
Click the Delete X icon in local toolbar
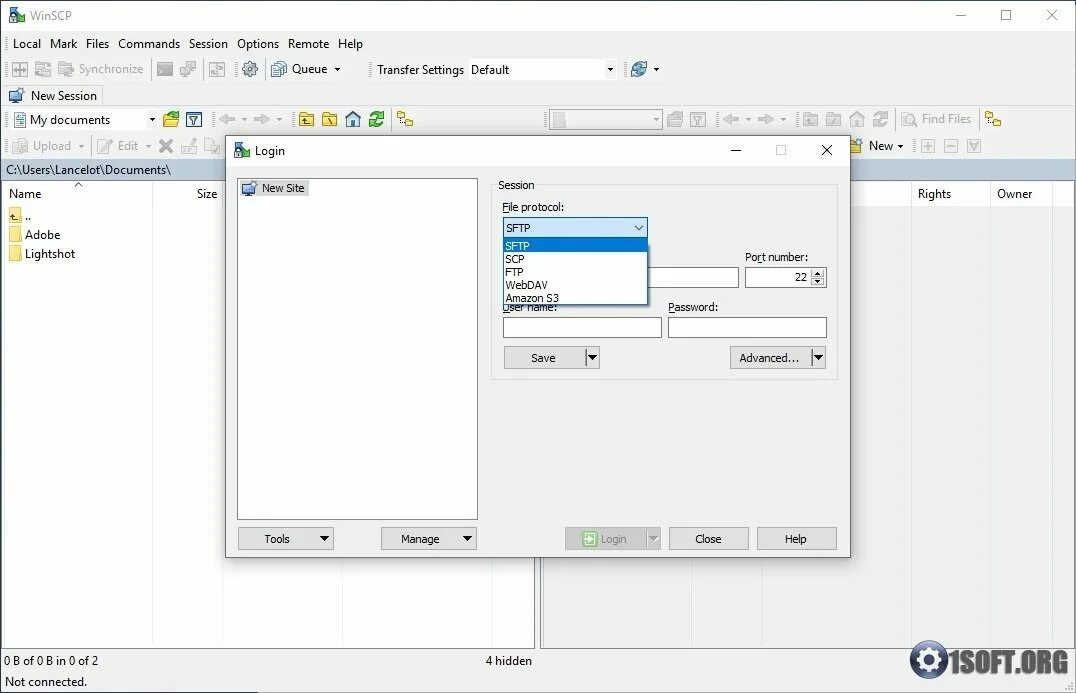click(165, 145)
